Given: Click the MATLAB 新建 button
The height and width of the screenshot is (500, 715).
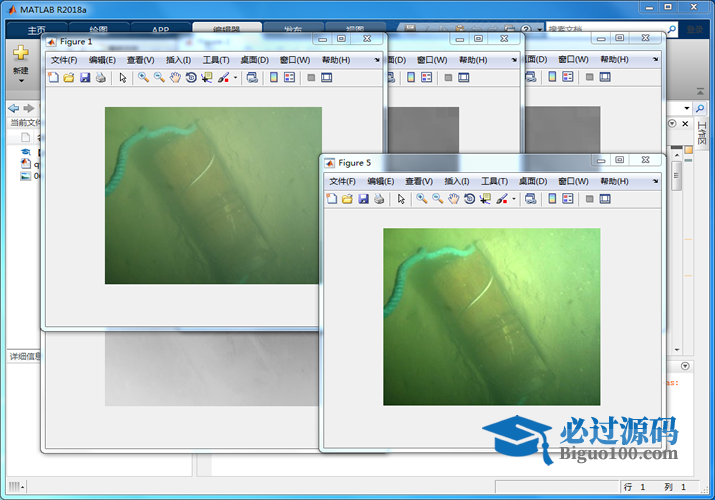Looking at the screenshot, I should 20,60.
